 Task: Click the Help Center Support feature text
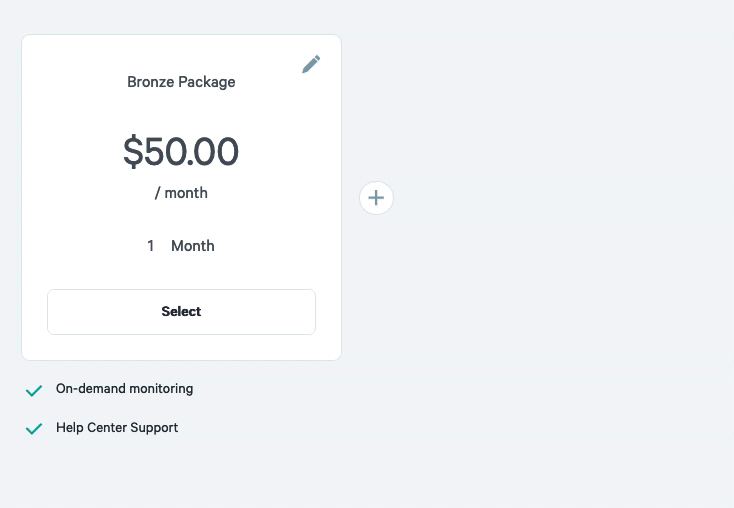117,427
